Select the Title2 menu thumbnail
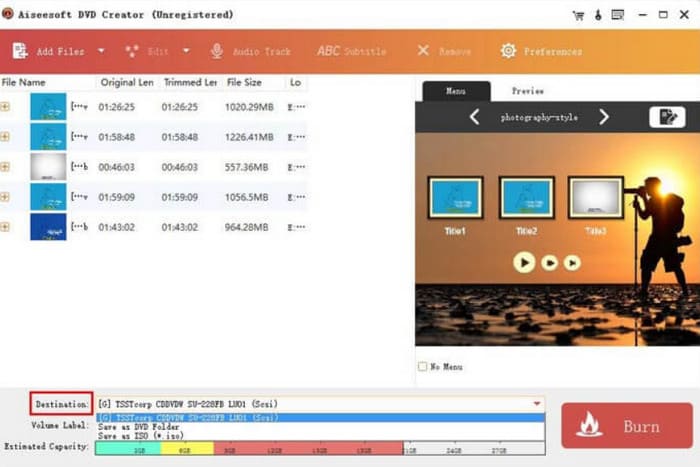Screen dimensions: 700x467 coord(527,198)
